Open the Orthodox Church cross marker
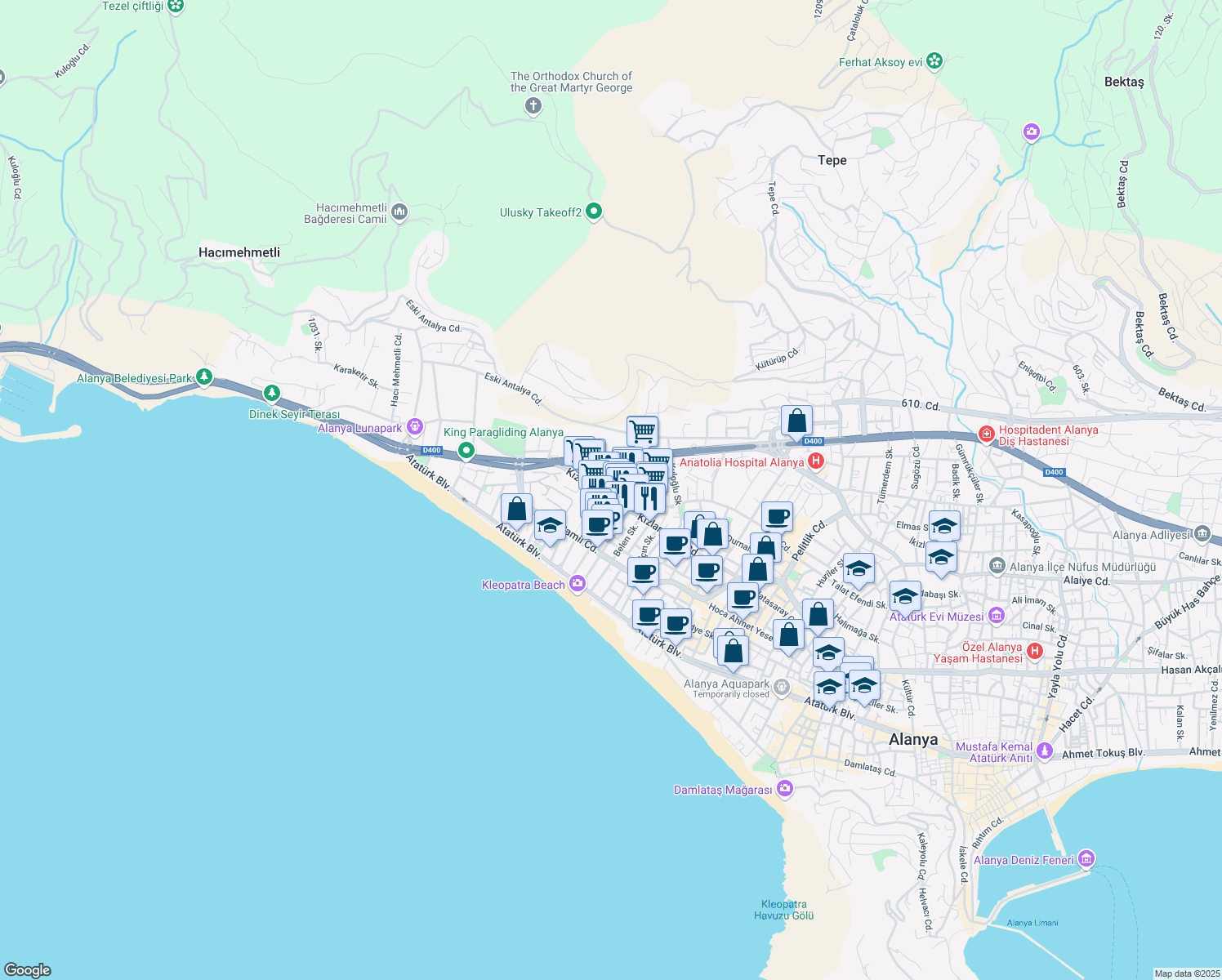The height and width of the screenshot is (980, 1222). (533, 105)
